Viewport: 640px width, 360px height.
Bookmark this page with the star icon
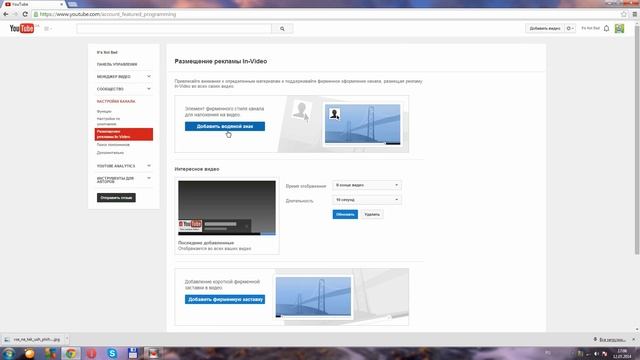(x=624, y=14)
